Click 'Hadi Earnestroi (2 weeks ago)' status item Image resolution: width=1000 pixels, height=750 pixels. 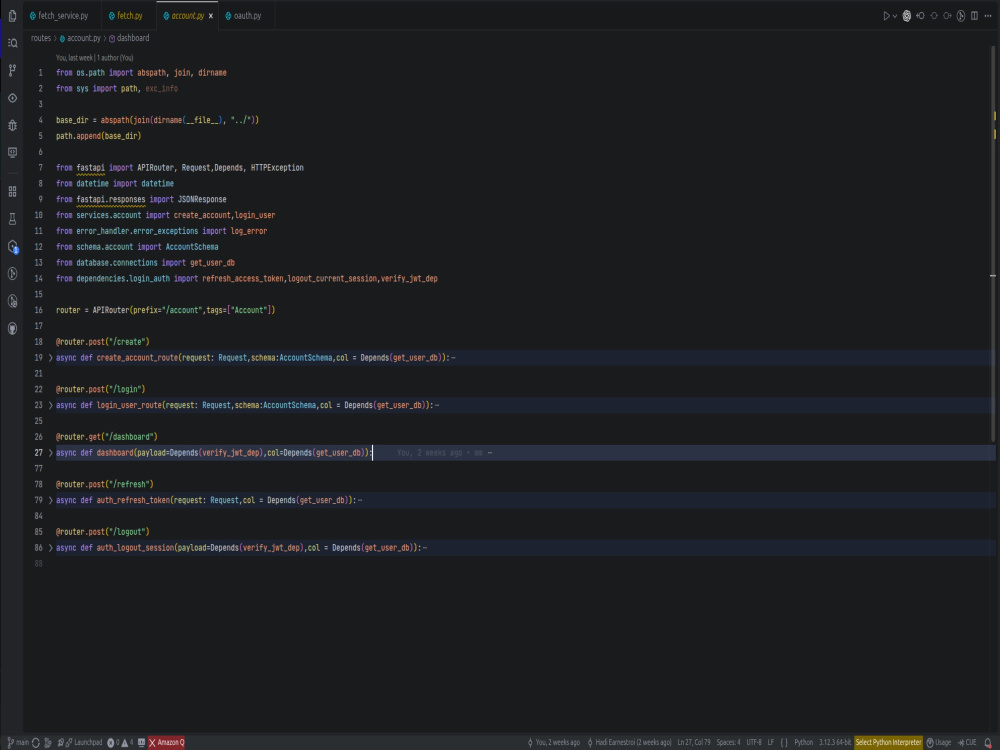click(x=629, y=742)
